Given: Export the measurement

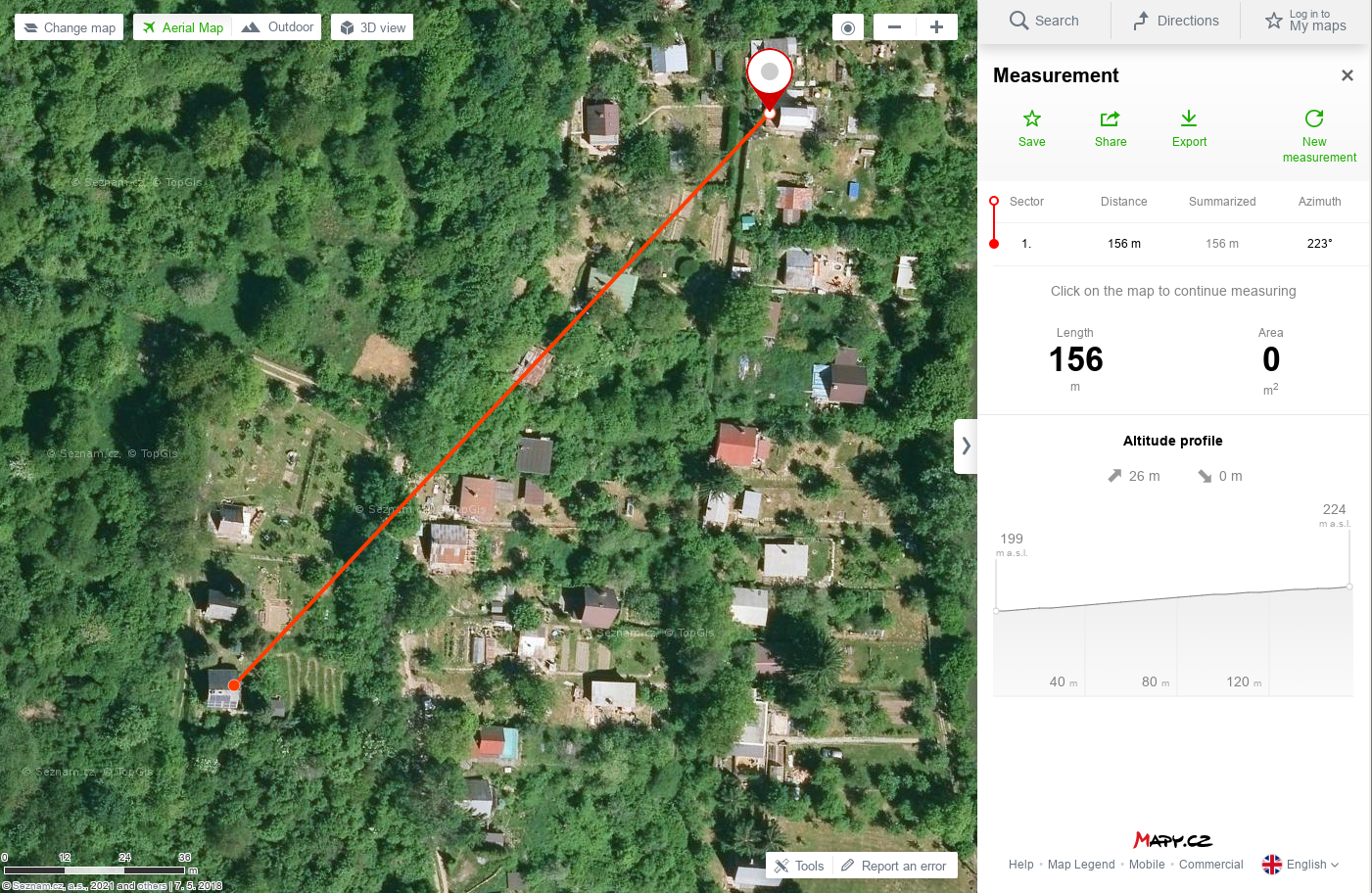Looking at the screenshot, I should 1189,129.
